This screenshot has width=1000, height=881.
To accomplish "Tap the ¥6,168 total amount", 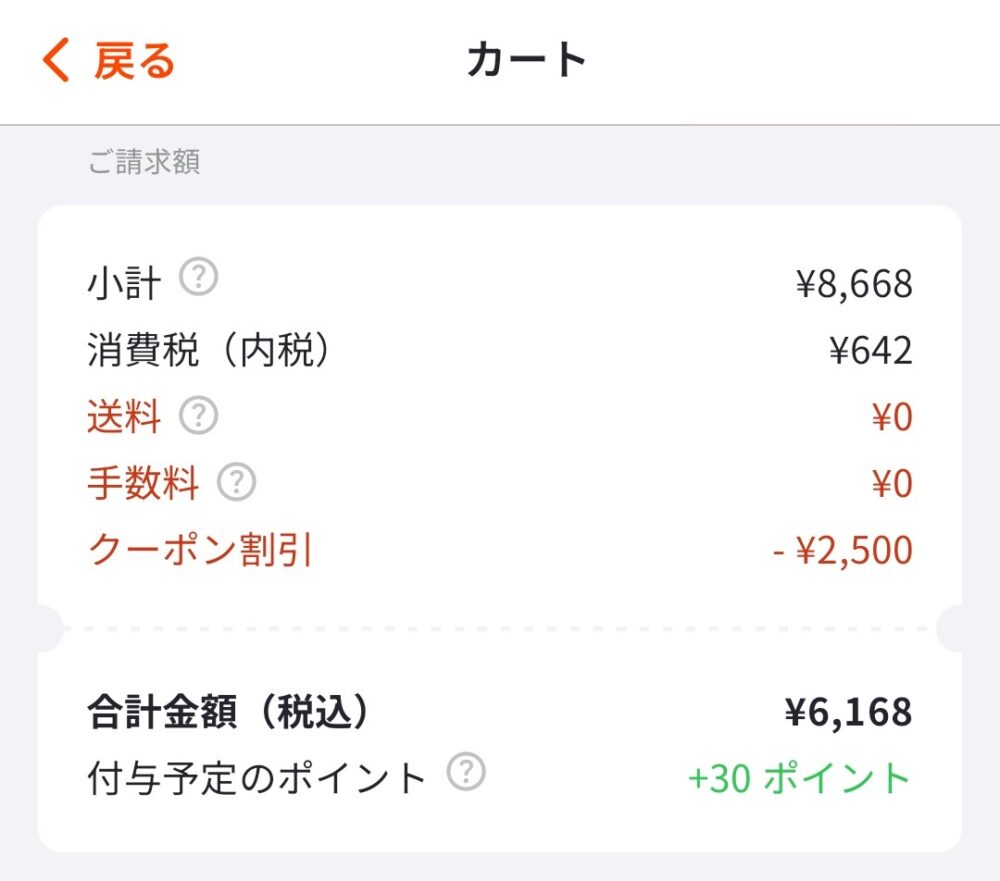I will [x=848, y=710].
